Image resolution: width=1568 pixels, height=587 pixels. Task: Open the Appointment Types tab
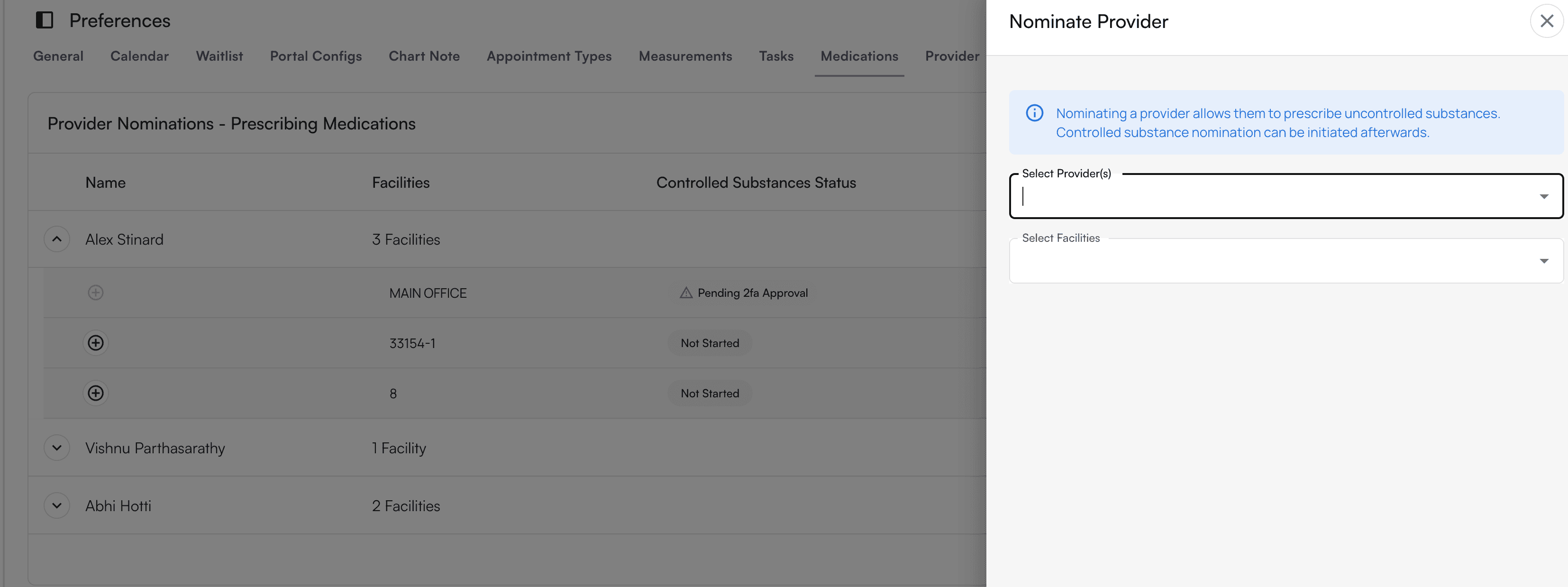(x=548, y=56)
